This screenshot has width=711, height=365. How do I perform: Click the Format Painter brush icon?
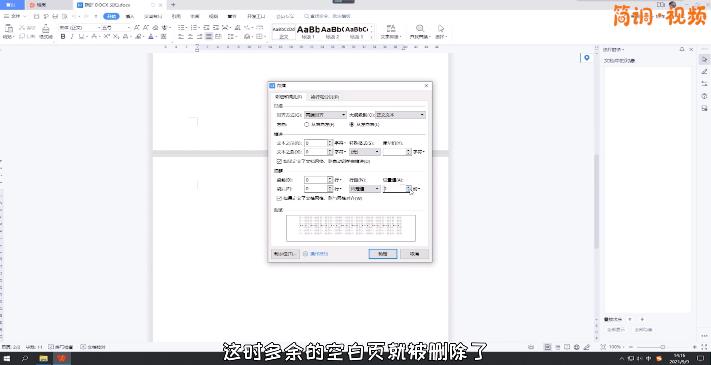[45, 29]
